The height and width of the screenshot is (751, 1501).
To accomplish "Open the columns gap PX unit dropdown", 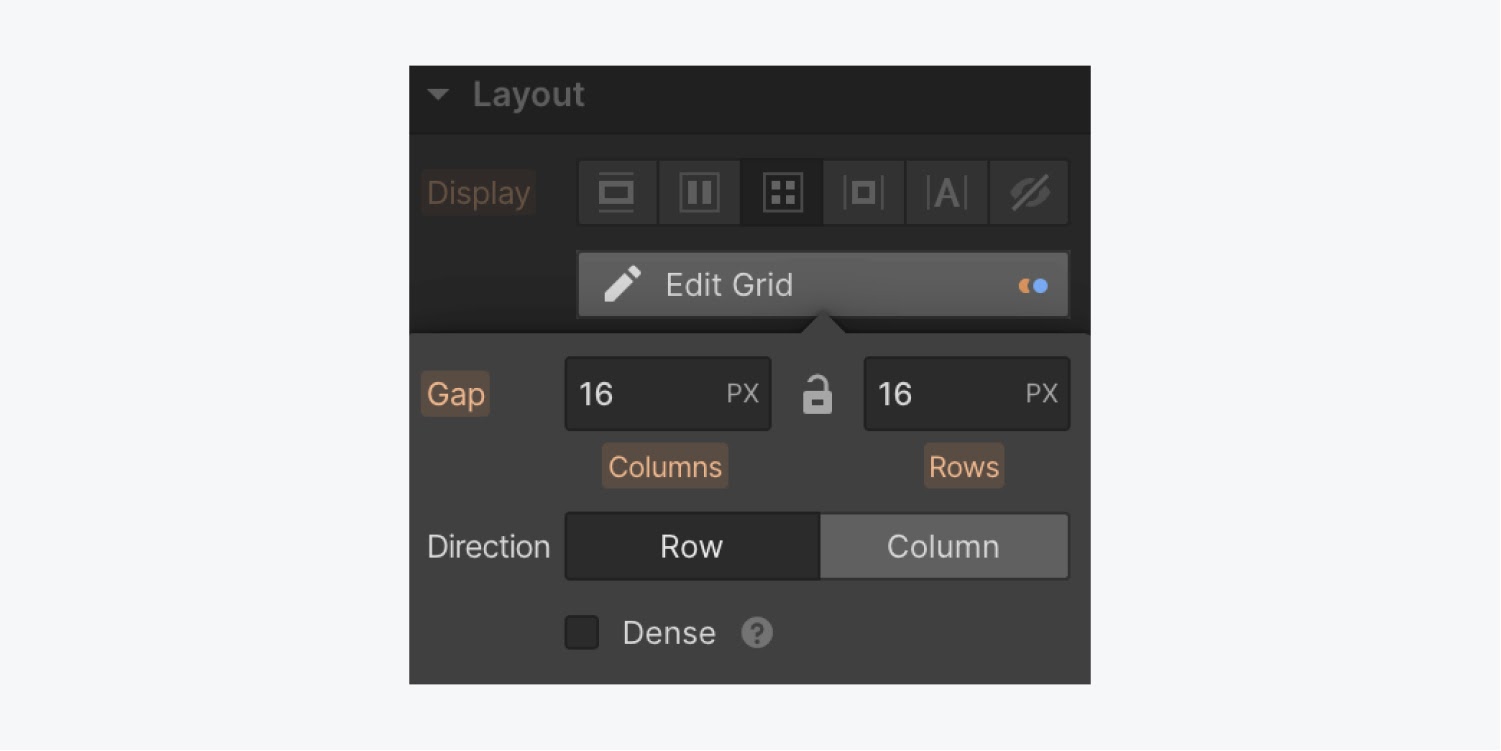I will coord(742,394).
